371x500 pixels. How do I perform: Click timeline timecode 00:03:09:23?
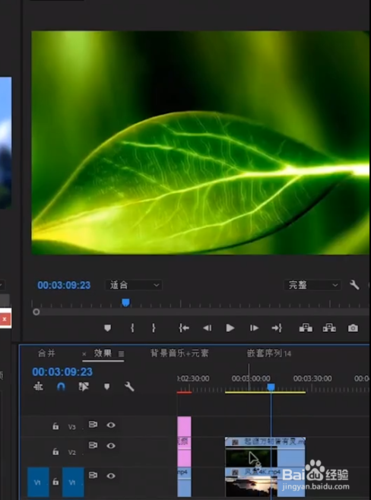tap(62, 372)
